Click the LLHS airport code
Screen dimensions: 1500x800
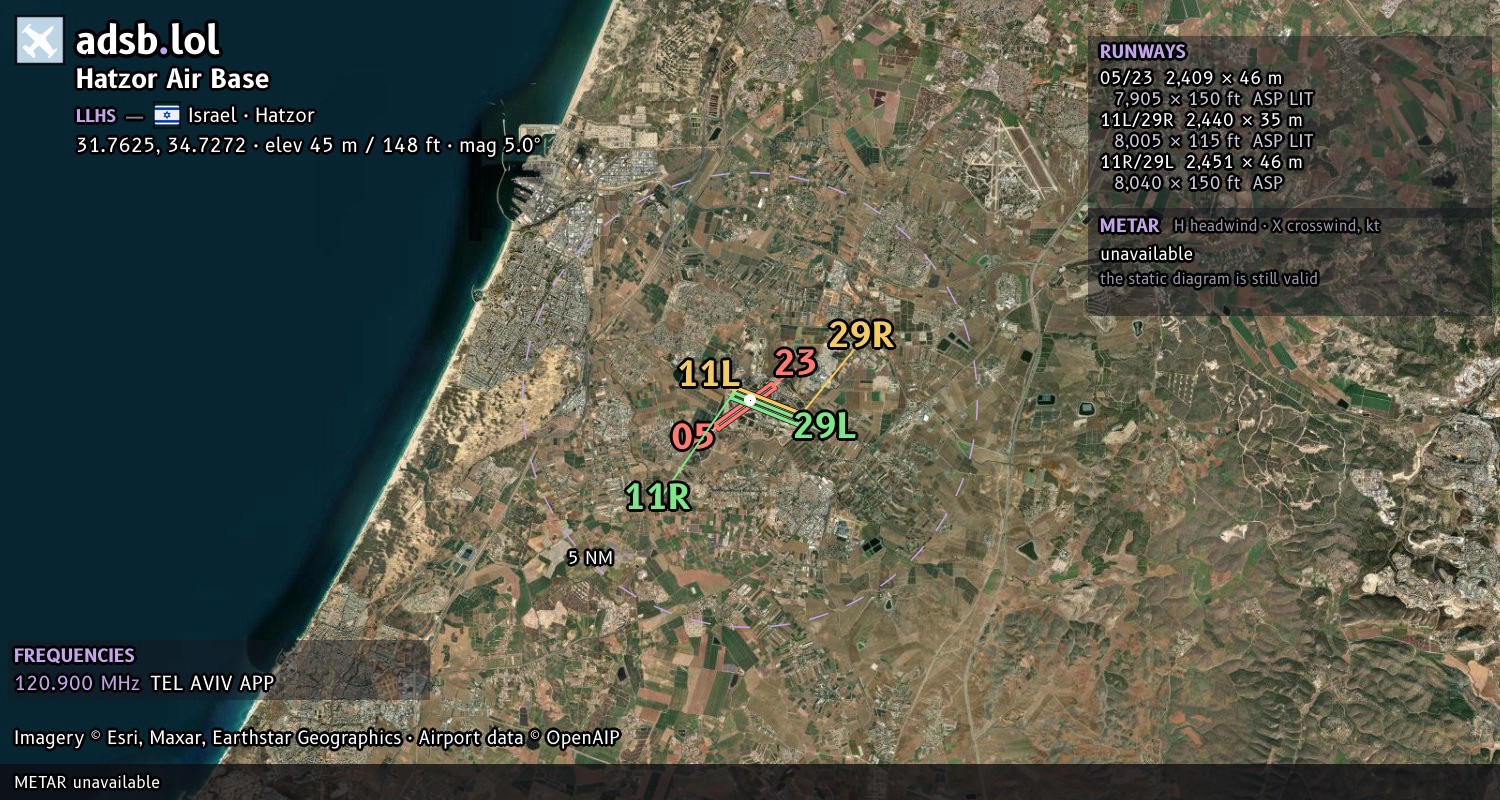coord(96,115)
